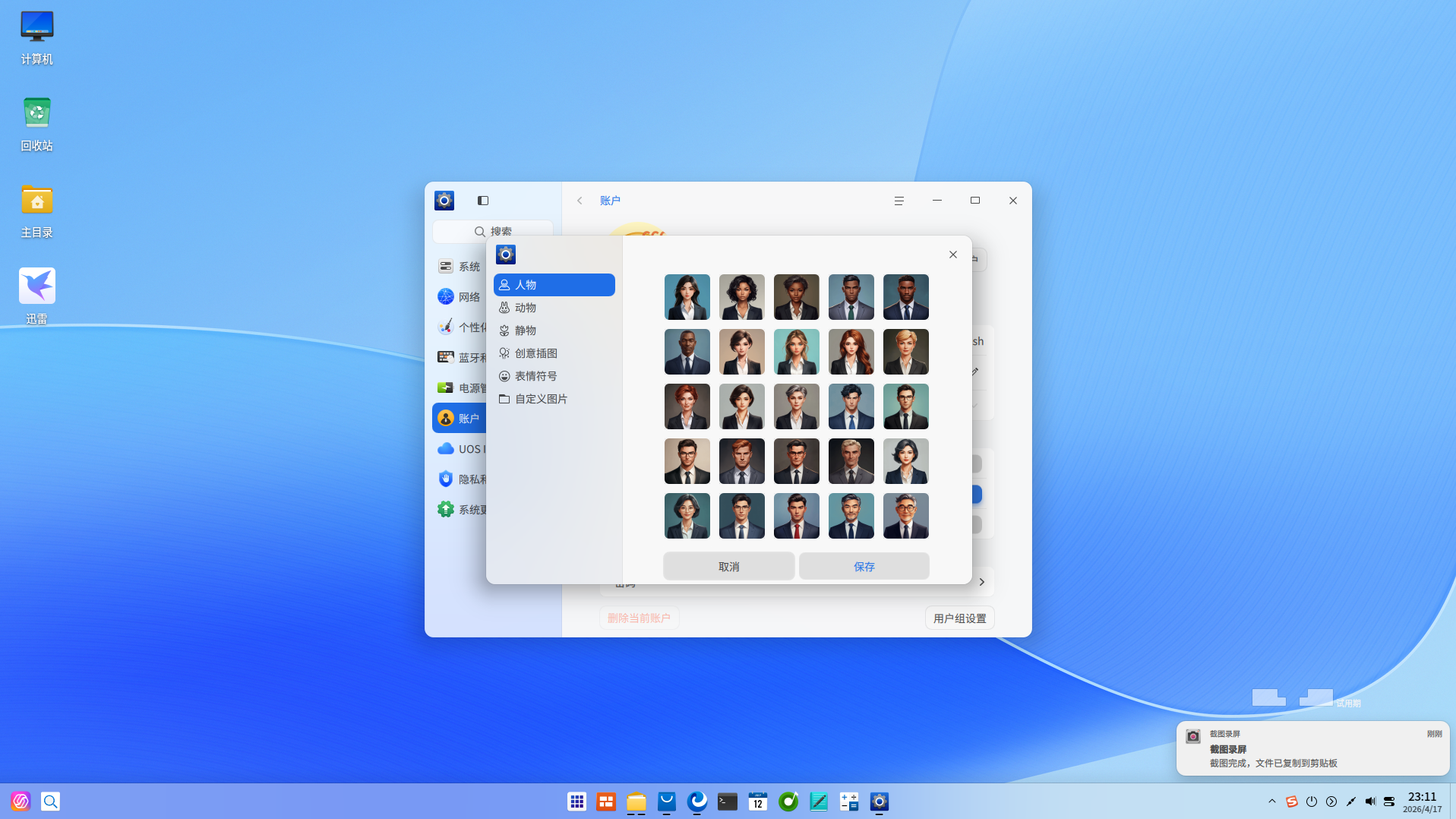Open the 电源管理 settings sidebar item

pyautogui.click(x=460, y=388)
